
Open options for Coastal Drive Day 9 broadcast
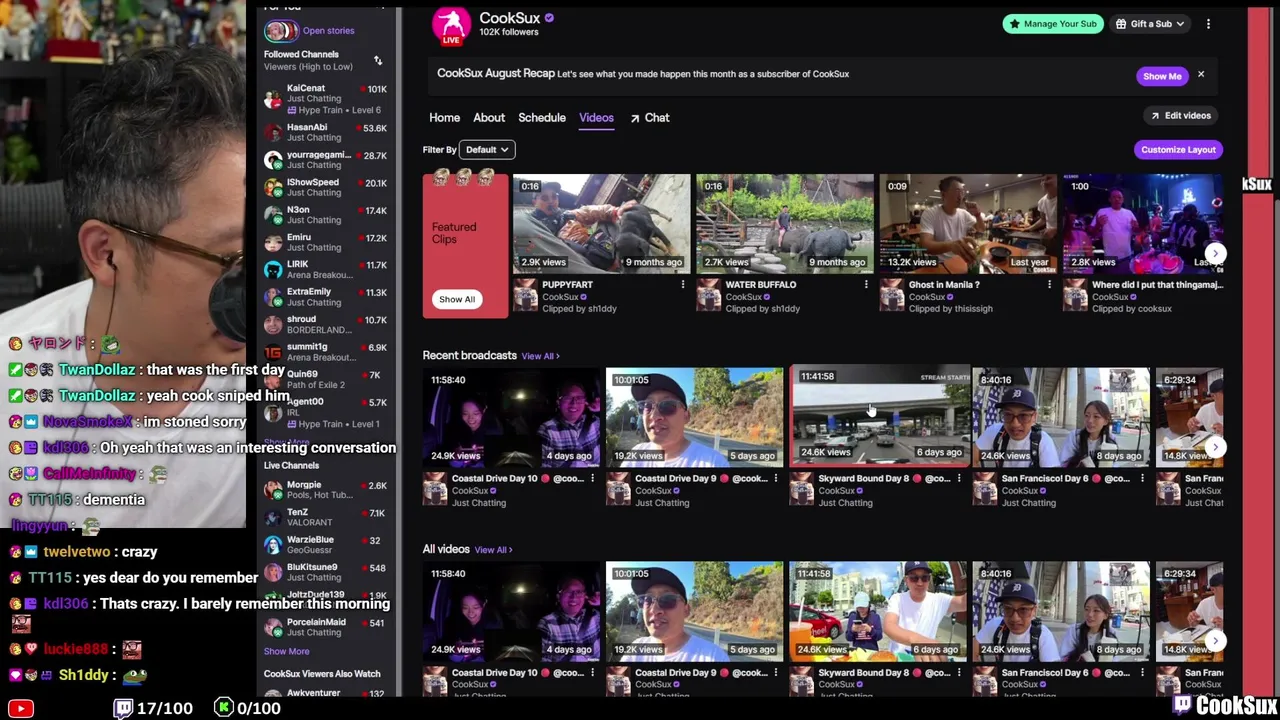coord(775,479)
